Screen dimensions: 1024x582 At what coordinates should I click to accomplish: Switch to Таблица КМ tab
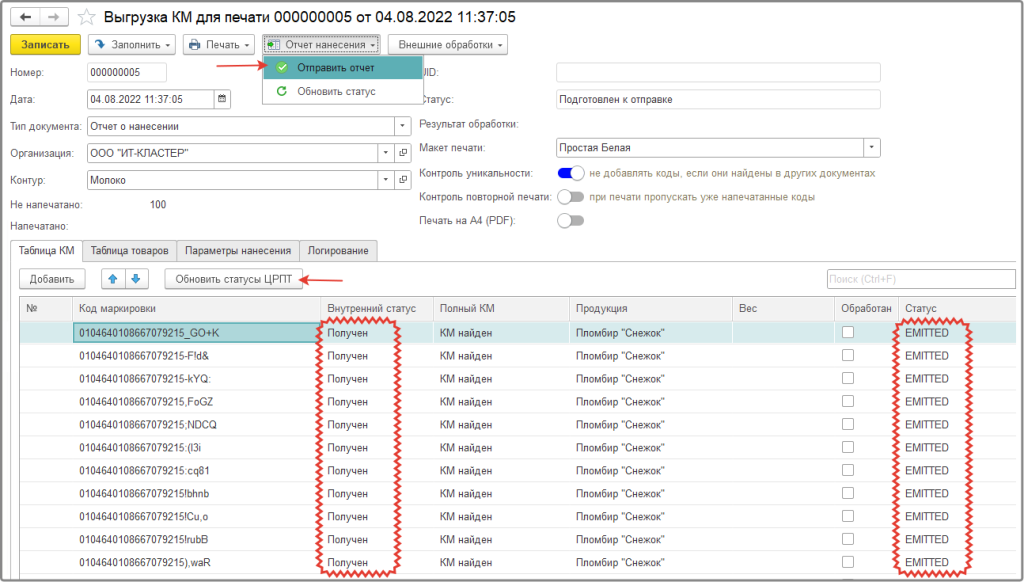pyautogui.click(x=46, y=250)
